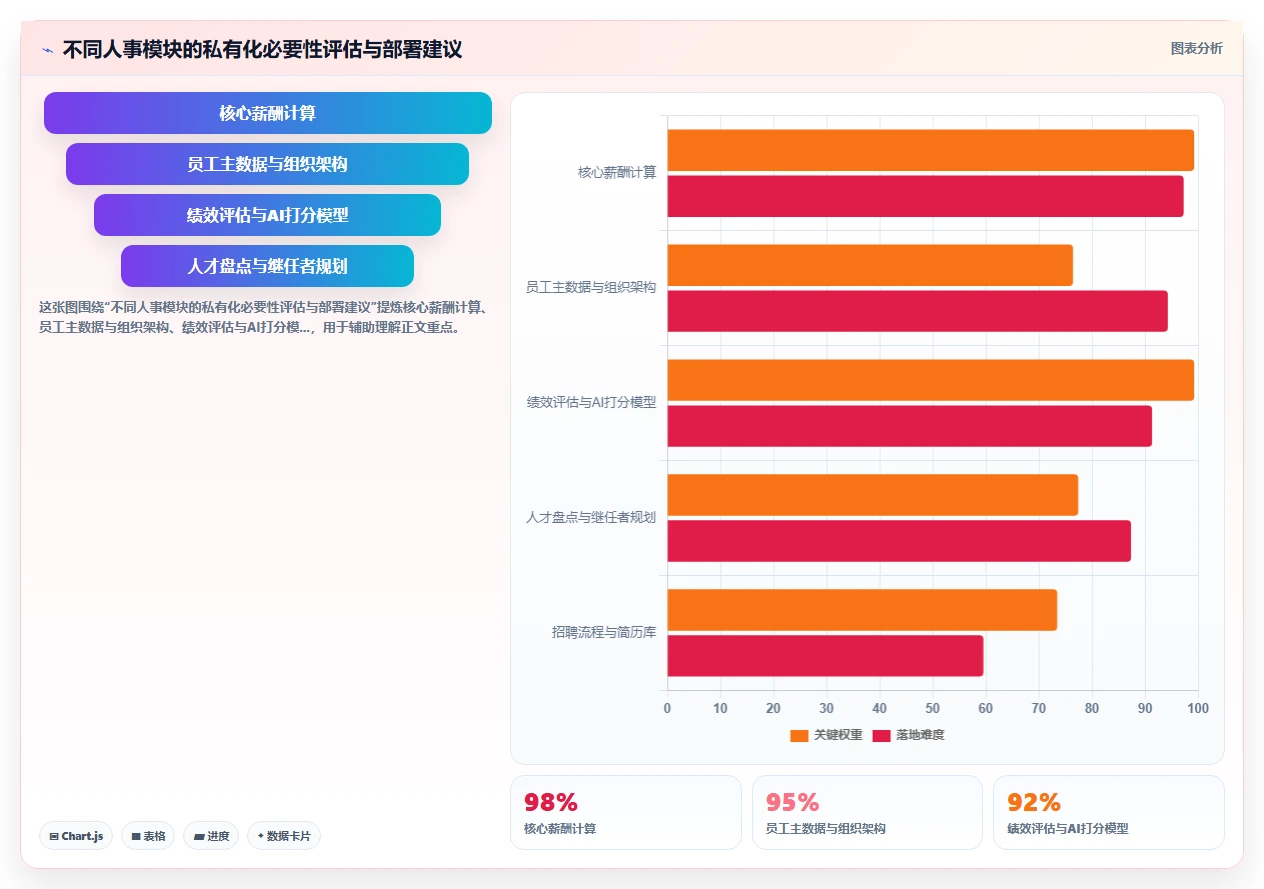Toggle the 关键权重 legend item

pyautogui.click(x=826, y=735)
